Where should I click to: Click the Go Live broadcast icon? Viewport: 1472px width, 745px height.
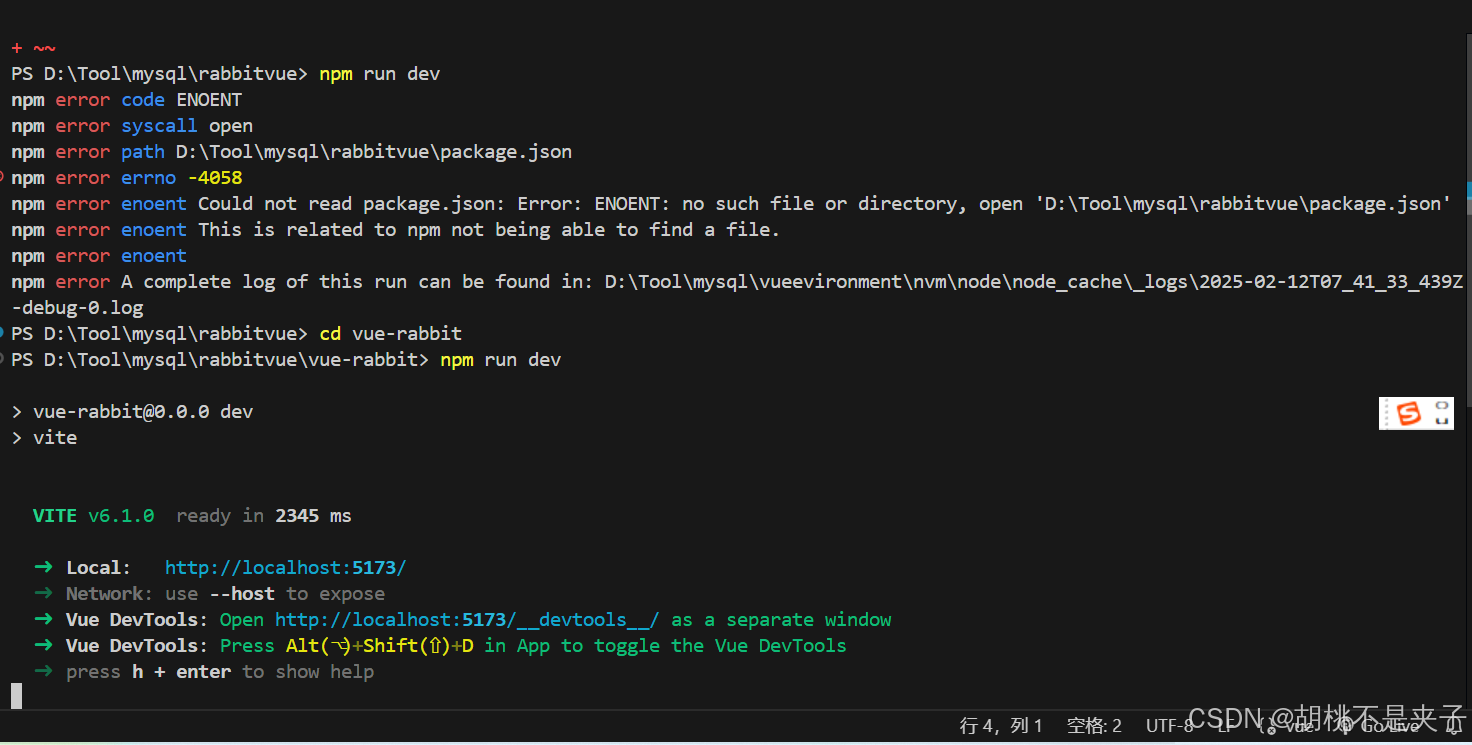tap(1346, 728)
